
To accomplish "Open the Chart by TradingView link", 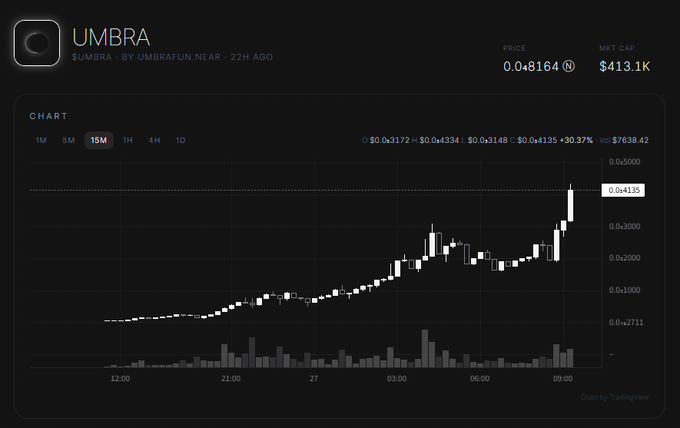I will point(615,397).
